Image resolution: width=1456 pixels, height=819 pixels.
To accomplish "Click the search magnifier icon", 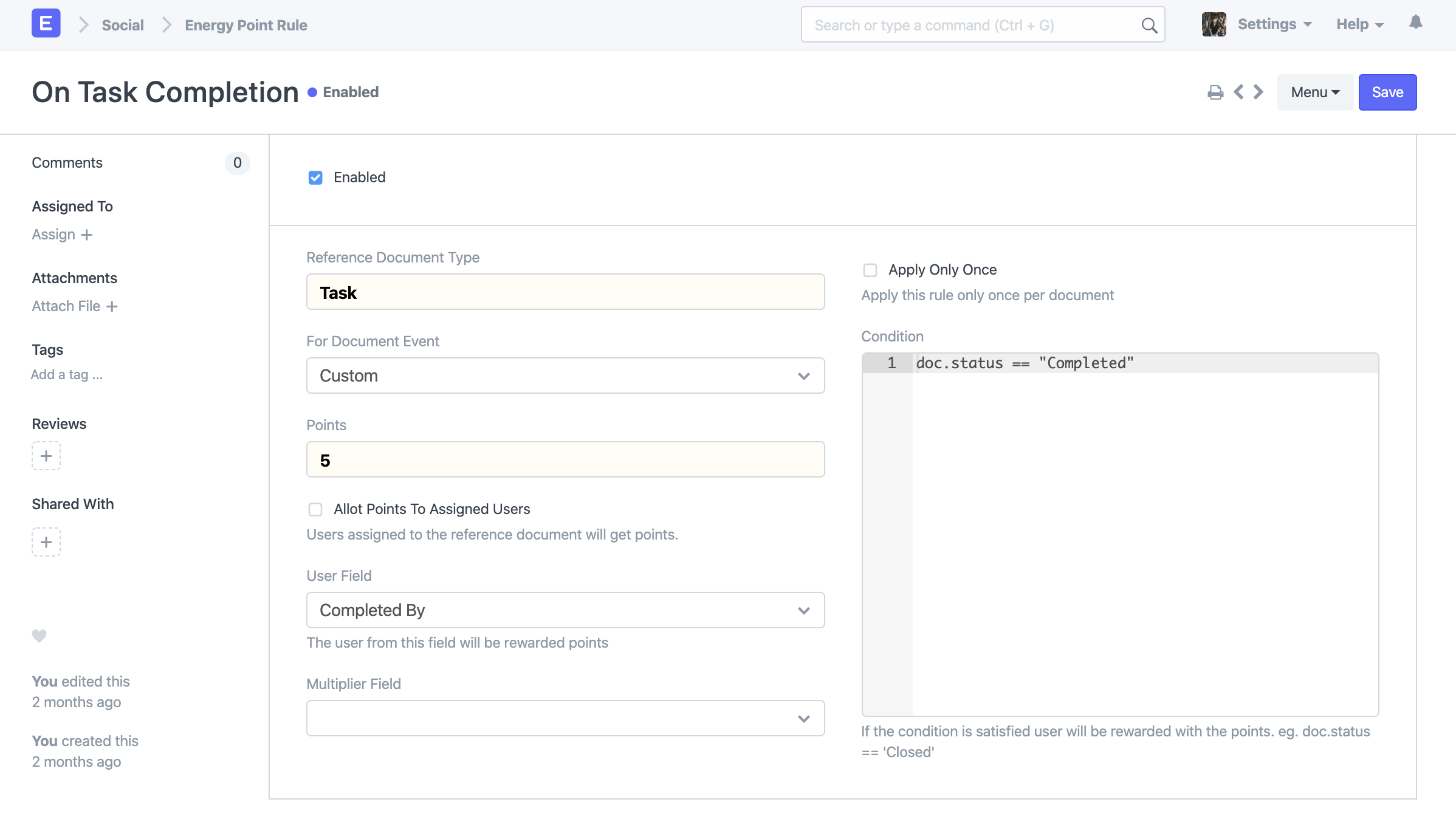I will coord(1149,26).
